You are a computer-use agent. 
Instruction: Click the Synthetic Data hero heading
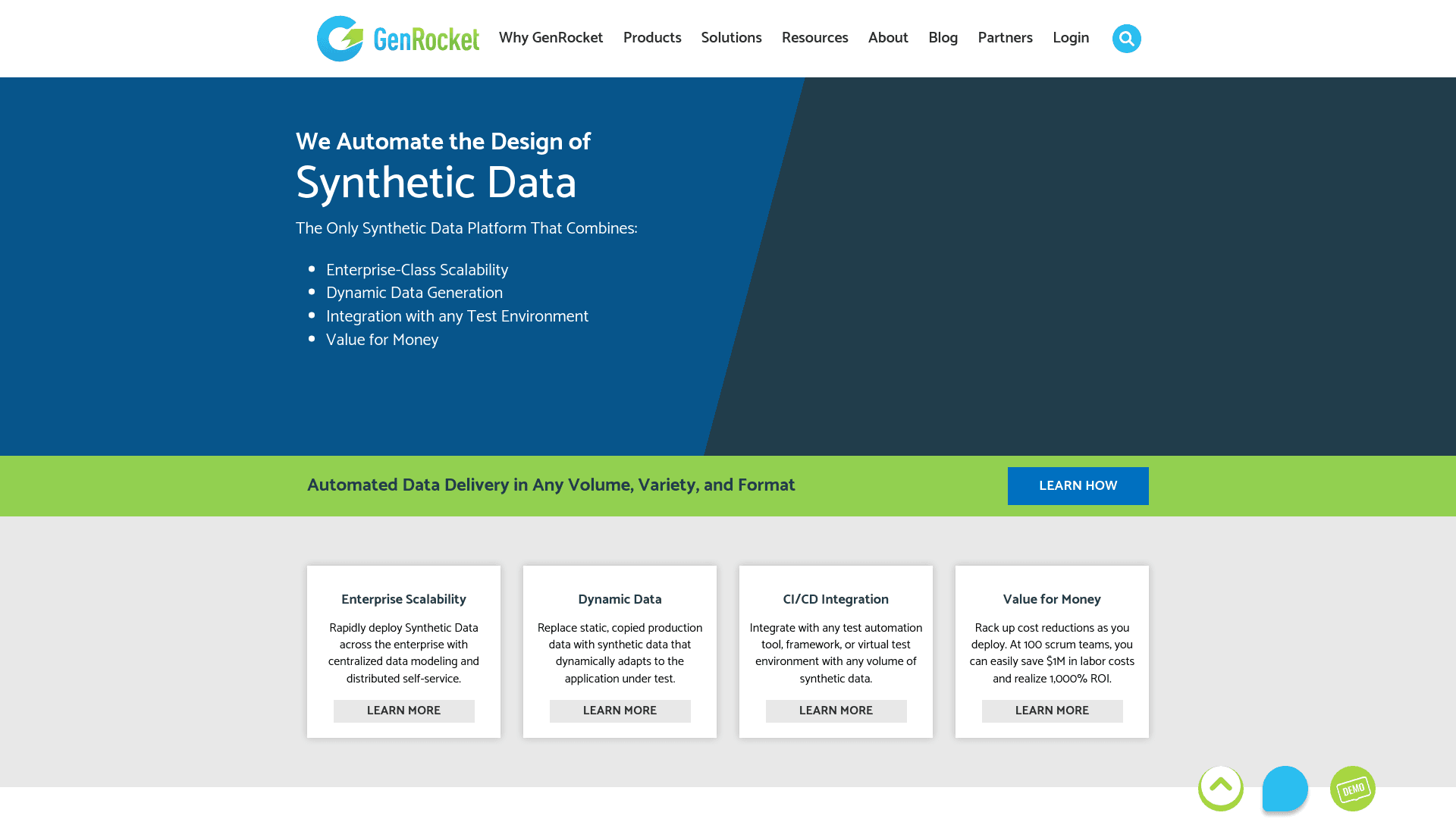click(436, 184)
